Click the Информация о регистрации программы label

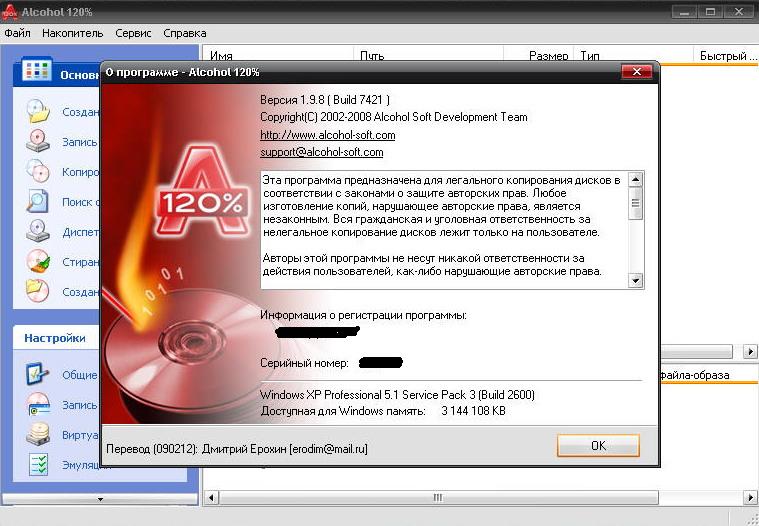click(x=363, y=316)
